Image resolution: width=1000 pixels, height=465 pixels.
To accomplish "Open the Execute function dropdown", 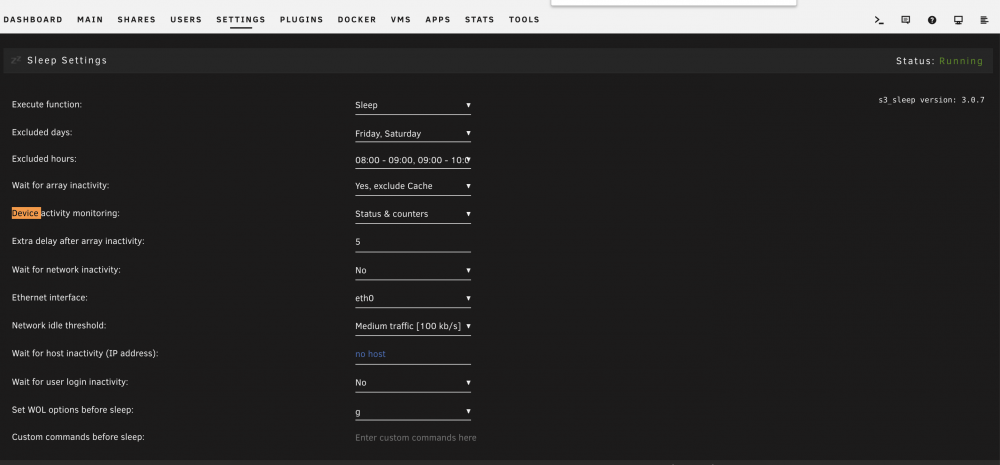I will coord(413,105).
